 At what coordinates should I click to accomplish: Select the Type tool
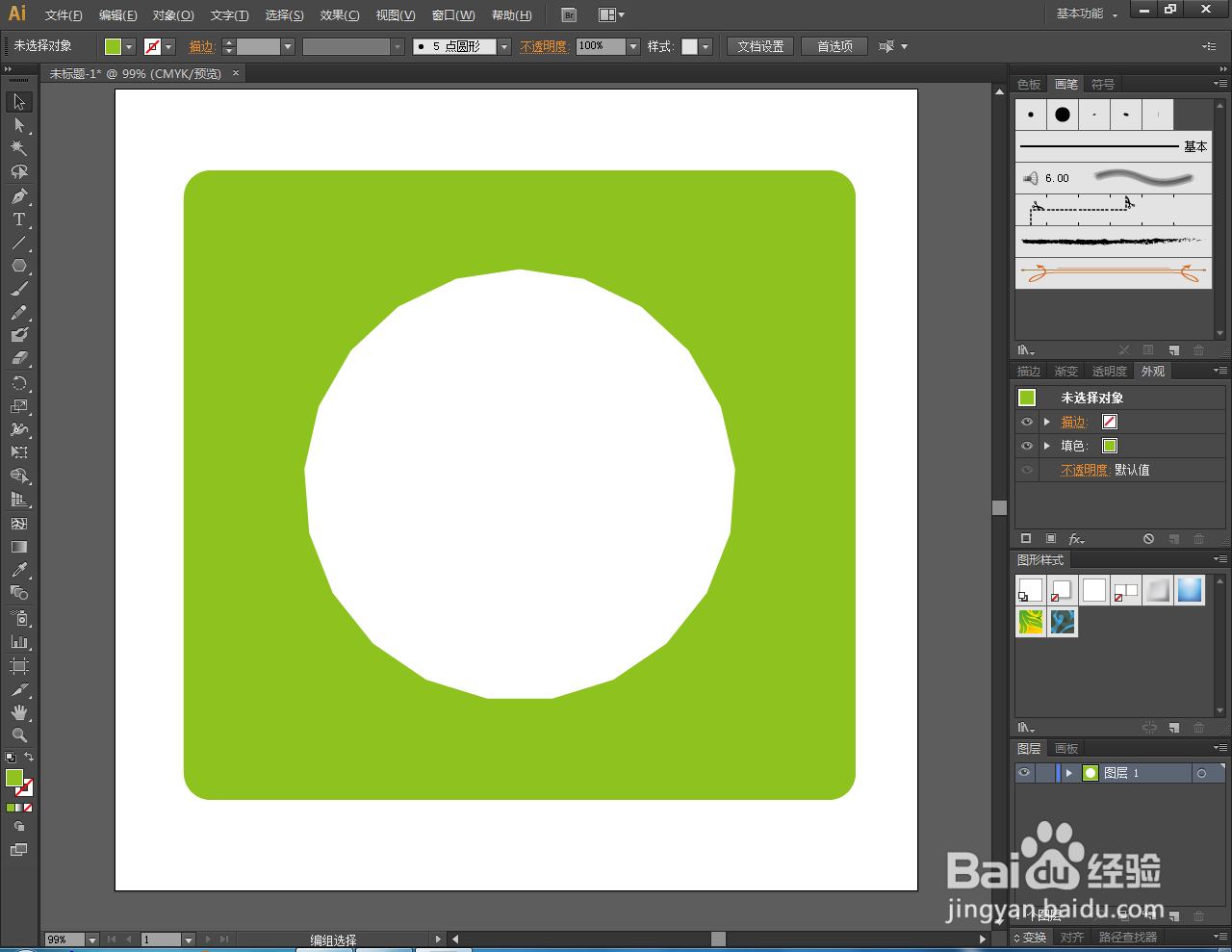(x=19, y=219)
